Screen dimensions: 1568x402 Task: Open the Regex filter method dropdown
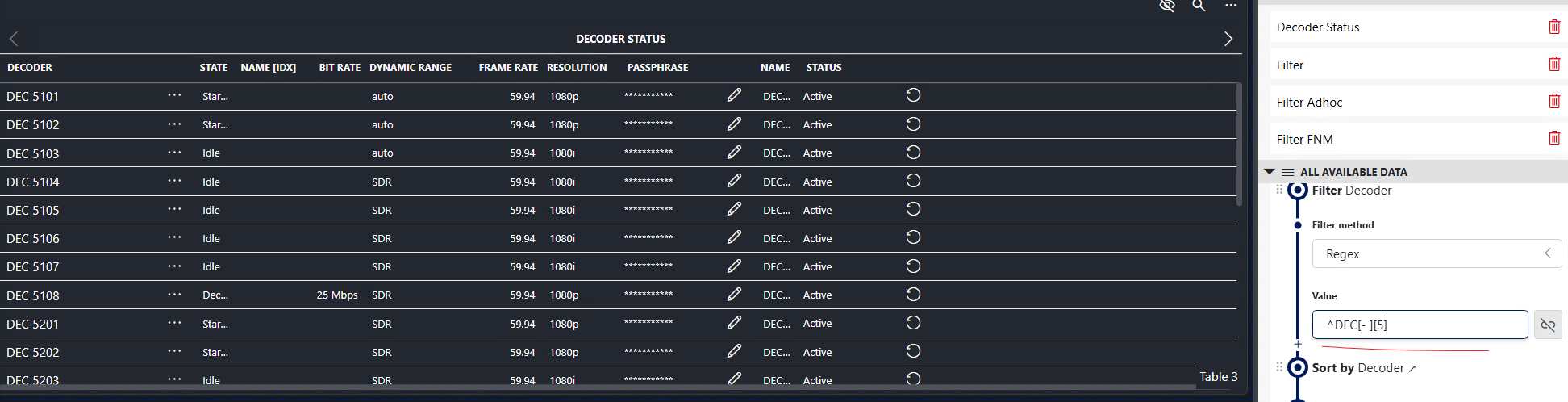tap(1436, 253)
